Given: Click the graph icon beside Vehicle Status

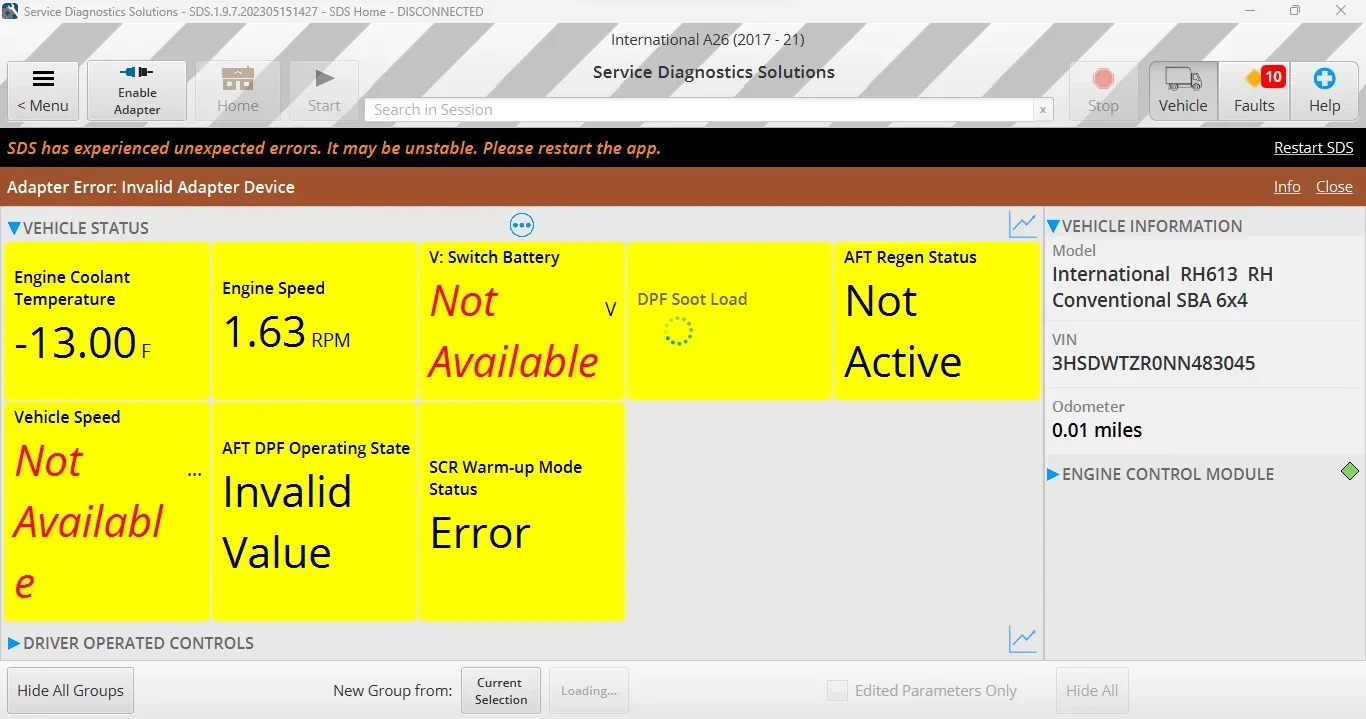Looking at the screenshot, I should coord(1023,225).
